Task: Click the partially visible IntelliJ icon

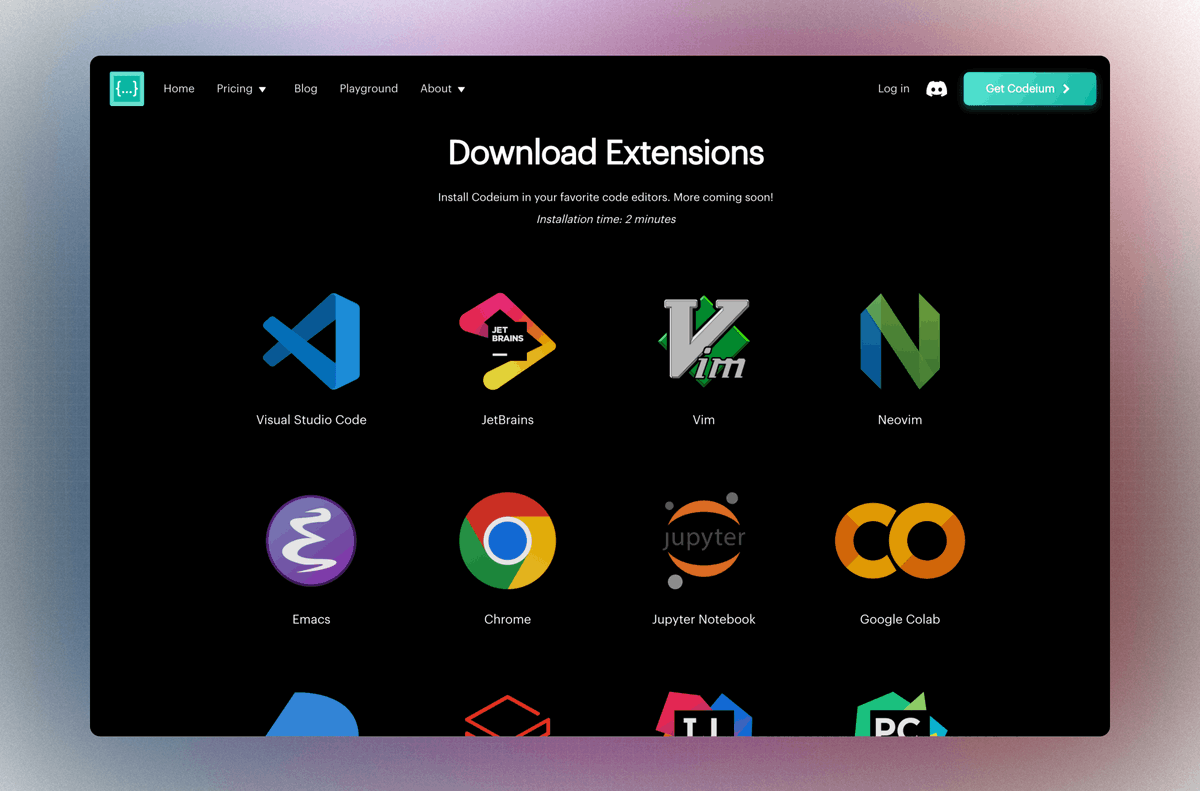Action: [x=704, y=714]
